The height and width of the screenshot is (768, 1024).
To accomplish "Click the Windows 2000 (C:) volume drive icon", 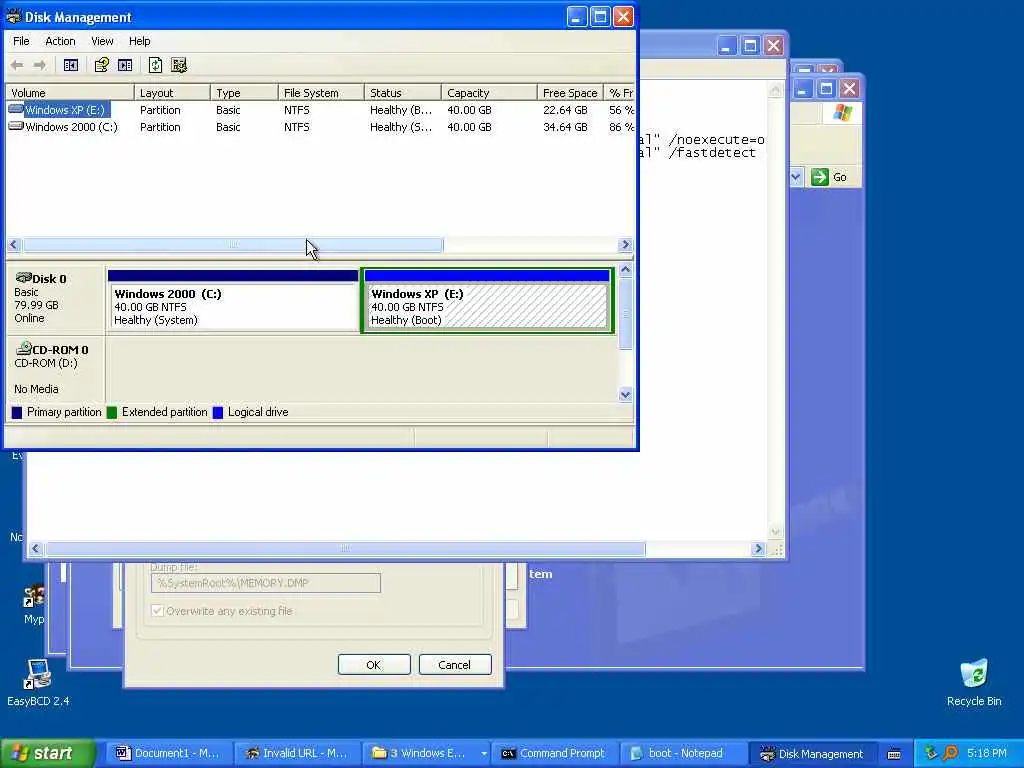I will click(x=16, y=126).
